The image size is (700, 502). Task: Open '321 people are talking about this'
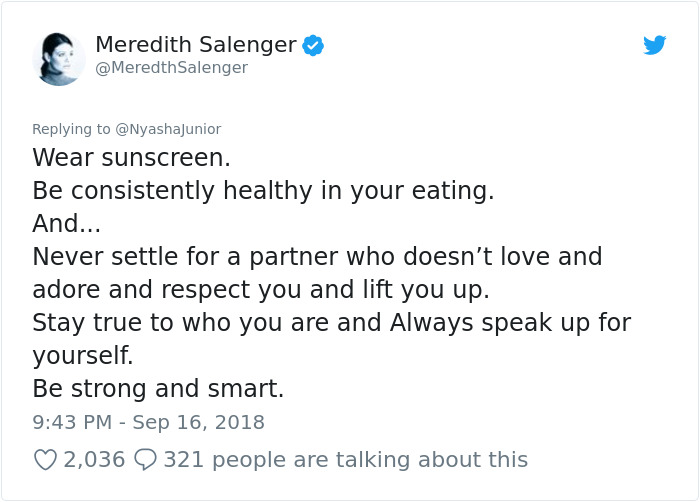(346, 460)
